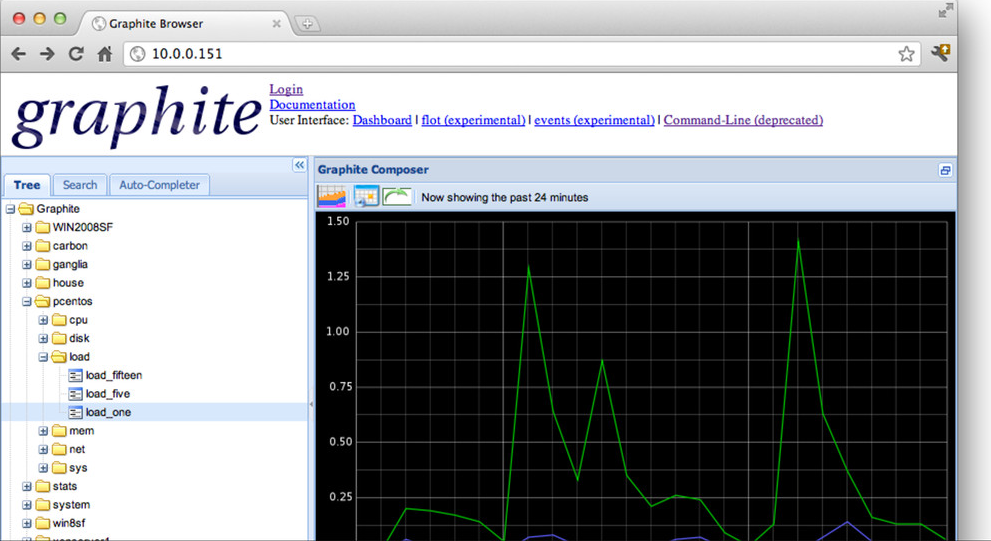Collapse the left tree panel chevrons
Image resolution: width=991 pixels, height=541 pixels.
(300, 165)
